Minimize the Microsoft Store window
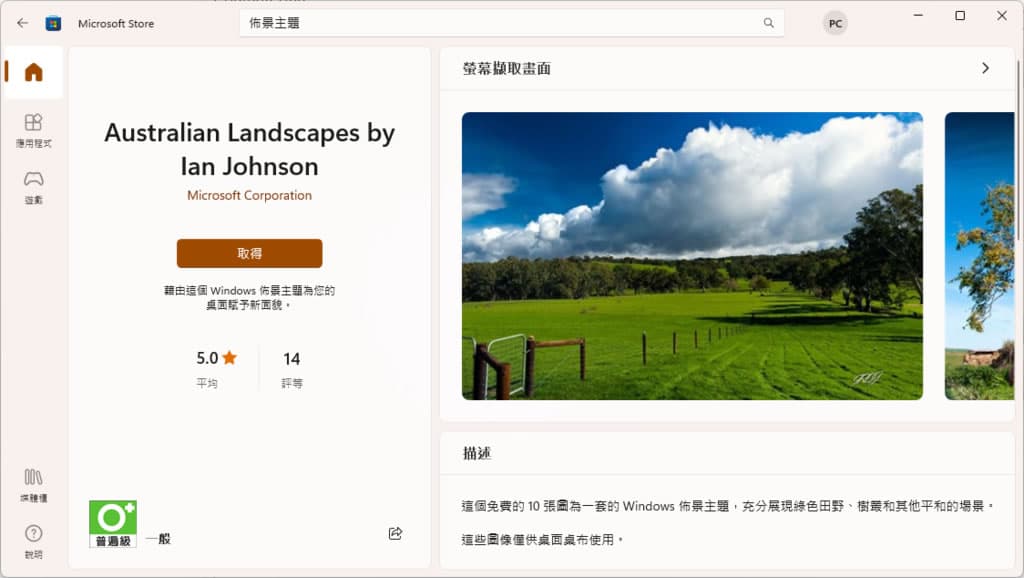This screenshot has width=1024, height=578. point(918,15)
